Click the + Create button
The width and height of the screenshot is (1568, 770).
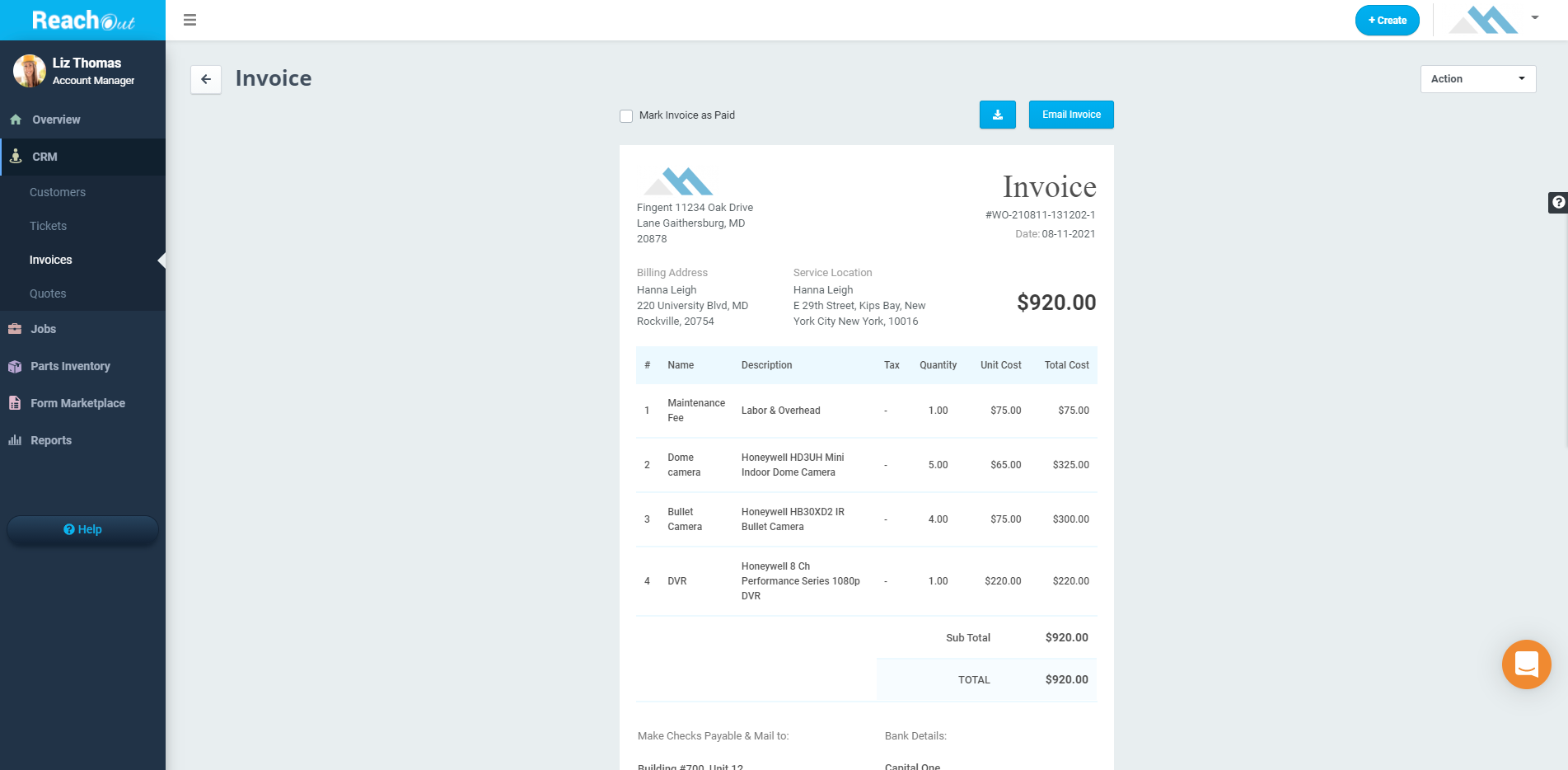[x=1387, y=21]
